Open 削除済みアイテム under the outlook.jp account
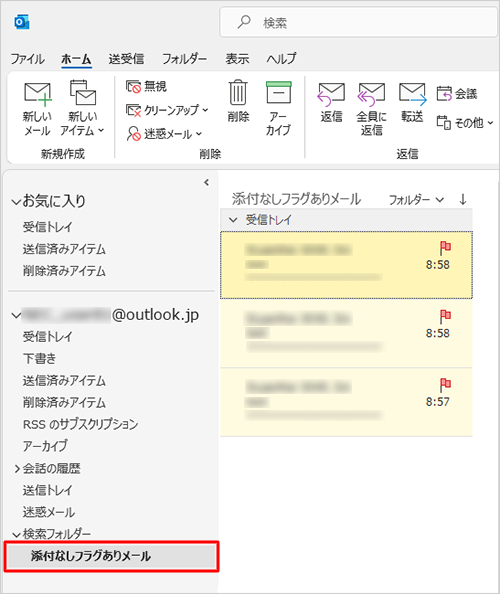The height and width of the screenshot is (594, 500). tap(64, 402)
